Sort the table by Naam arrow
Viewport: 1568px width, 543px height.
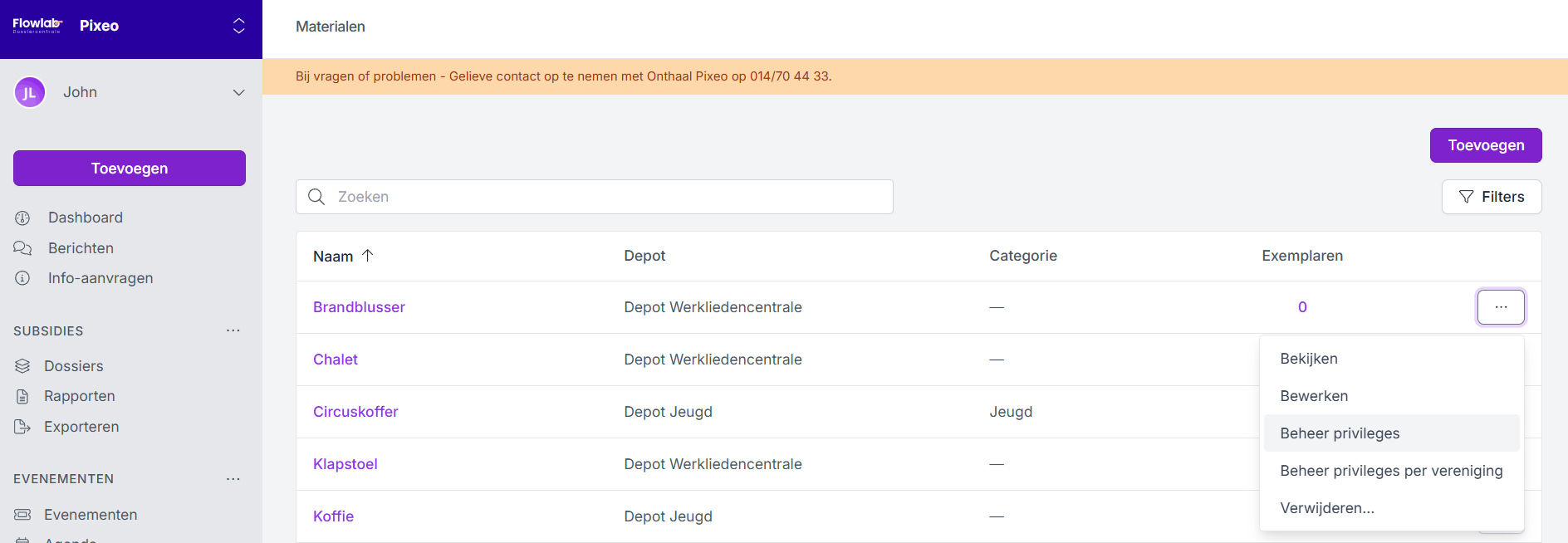367,256
